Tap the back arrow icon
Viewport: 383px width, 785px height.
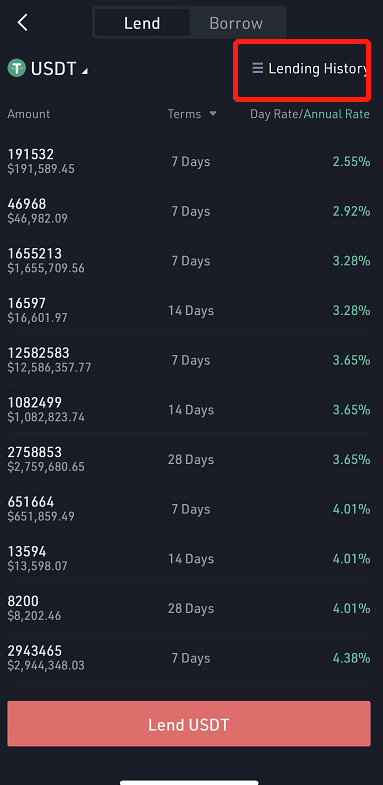(23, 23)
